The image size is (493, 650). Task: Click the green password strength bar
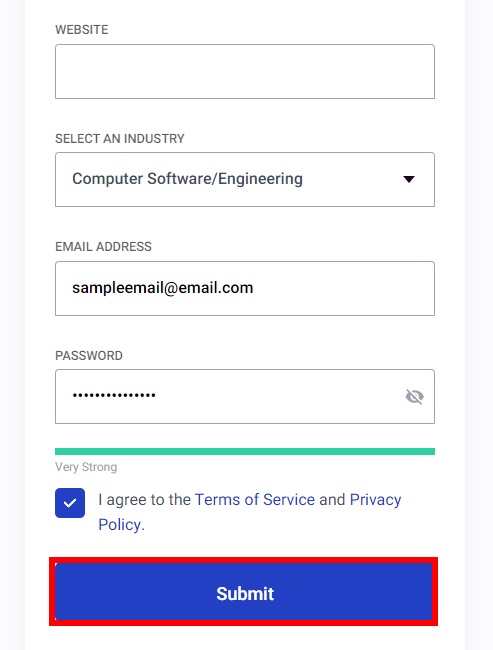[245, 451]
